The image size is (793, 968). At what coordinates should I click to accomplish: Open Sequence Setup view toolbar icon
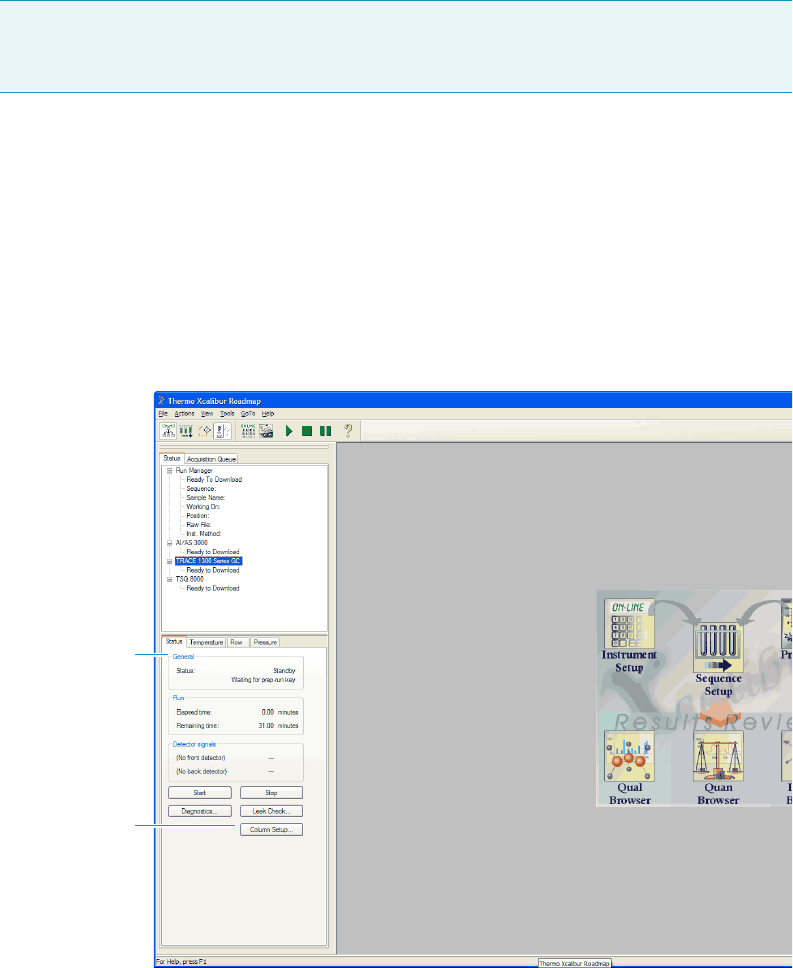[x=186, y=431]
